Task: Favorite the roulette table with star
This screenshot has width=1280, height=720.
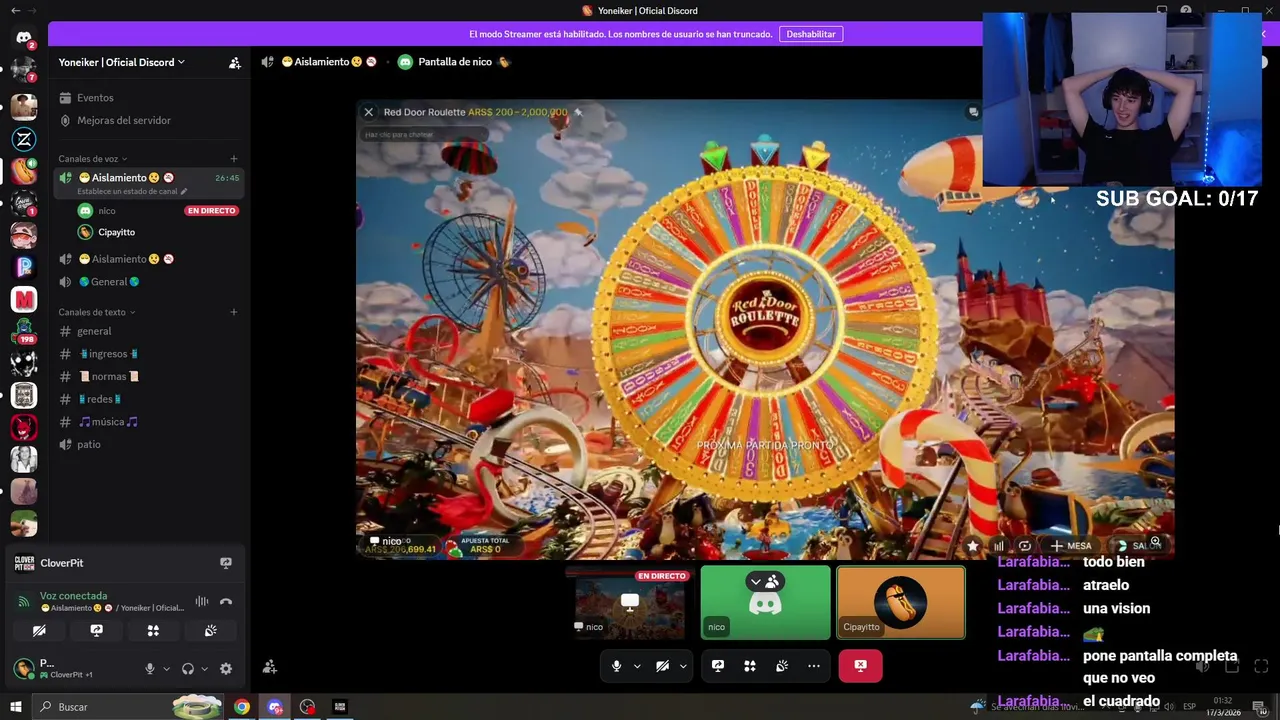Action: (x=972, y=546)
